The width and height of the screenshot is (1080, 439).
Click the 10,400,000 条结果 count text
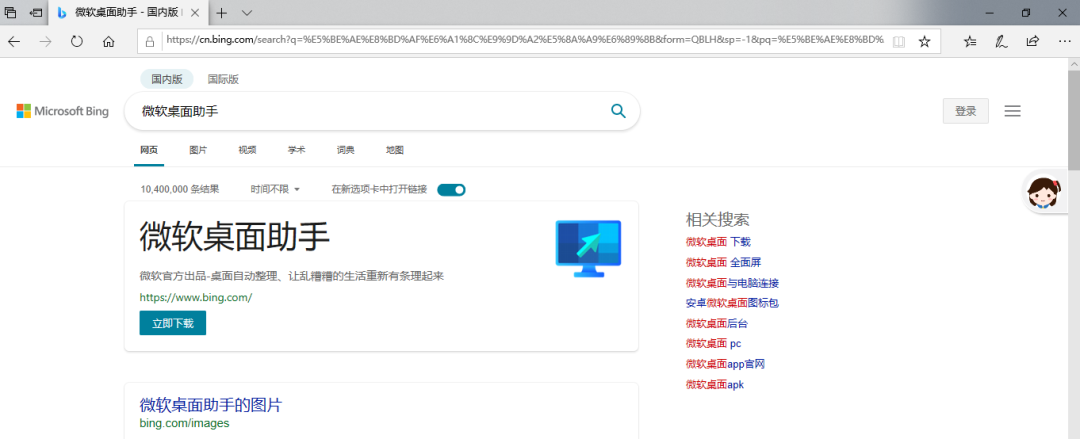(x=180, y=190)
